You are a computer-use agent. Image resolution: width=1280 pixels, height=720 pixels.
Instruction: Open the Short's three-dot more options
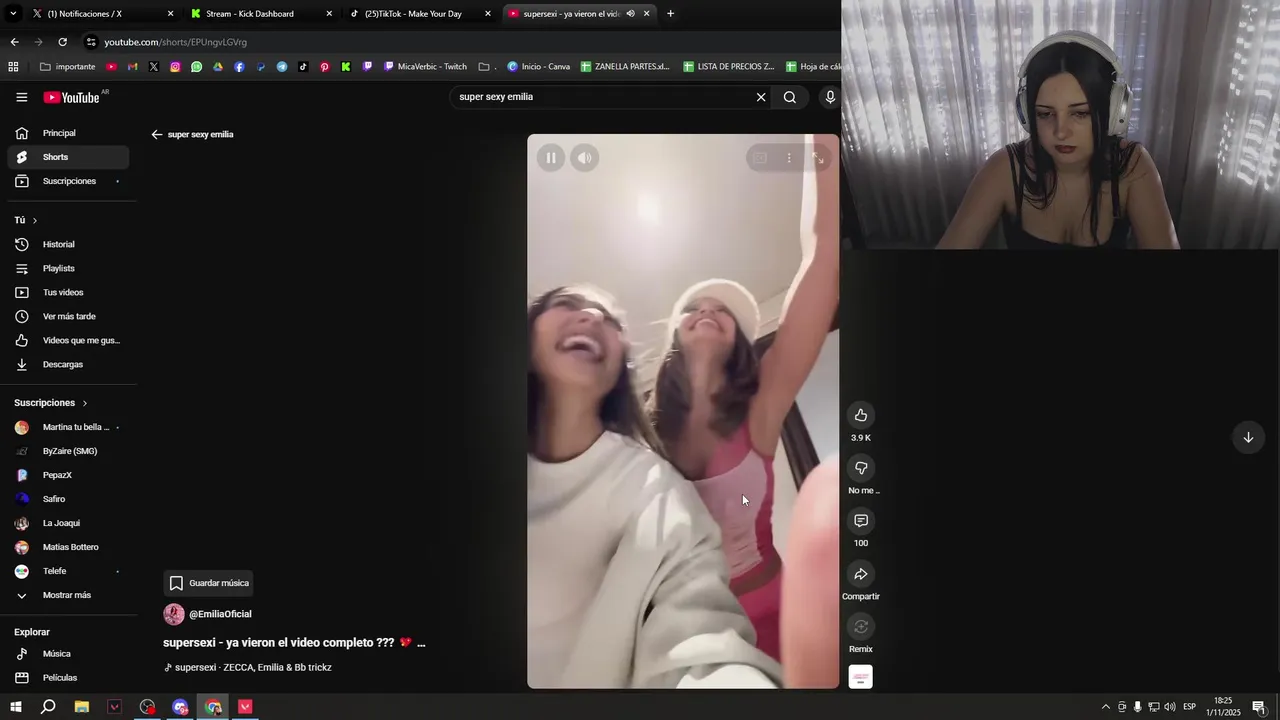(789, 158)
